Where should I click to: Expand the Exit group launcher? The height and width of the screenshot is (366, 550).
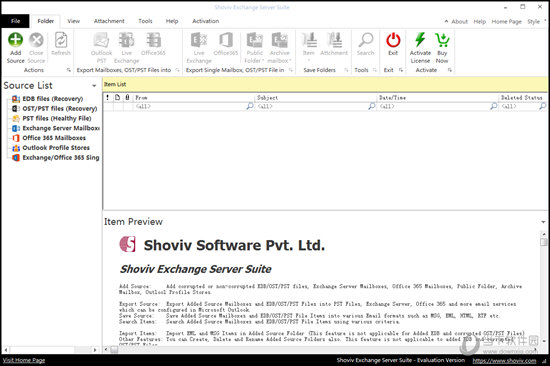(401, 70)
